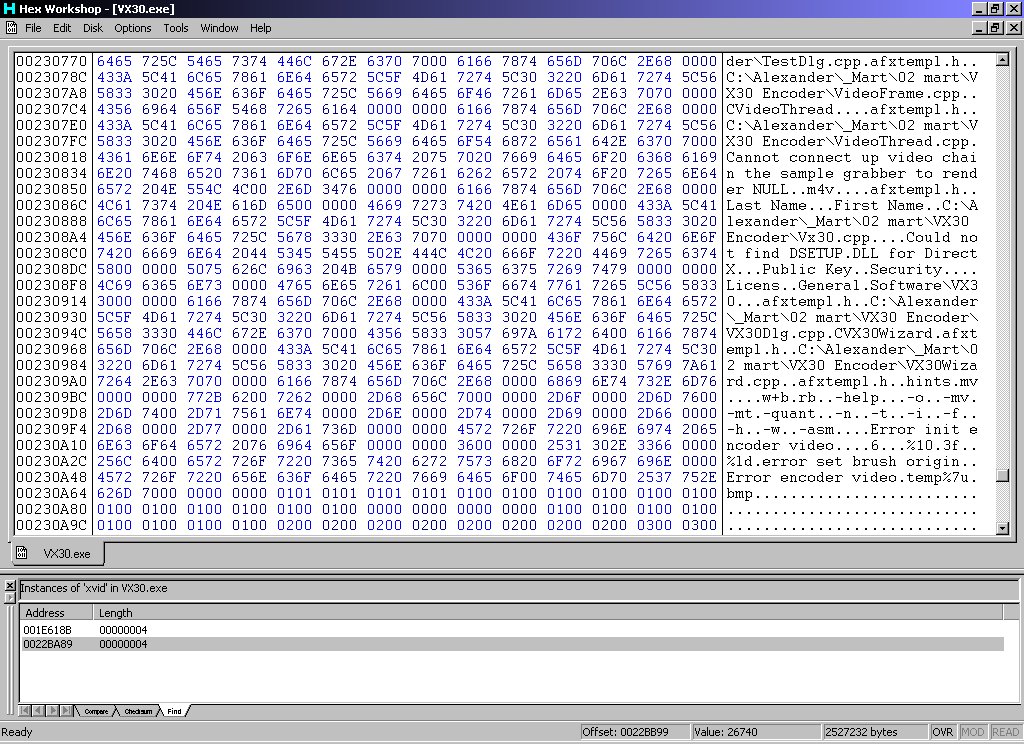Switch to the Compare results tab
1024x744 pixels.
(x=96, y=711)
